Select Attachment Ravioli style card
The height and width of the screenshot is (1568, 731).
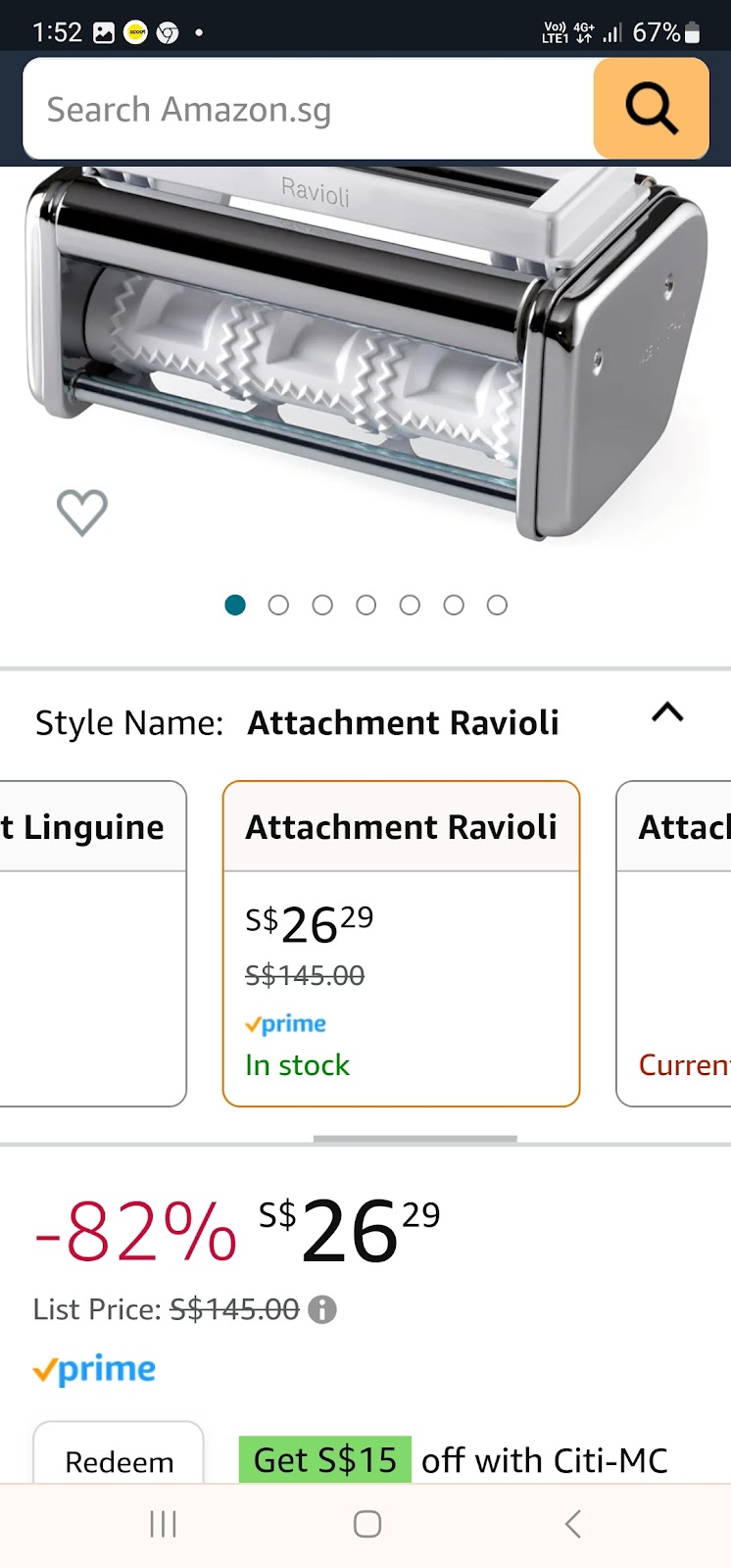coord(402,944)
